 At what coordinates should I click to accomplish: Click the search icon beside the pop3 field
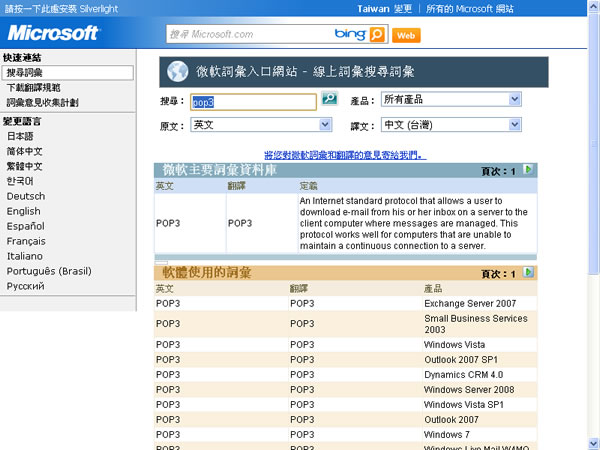(330, 100)
